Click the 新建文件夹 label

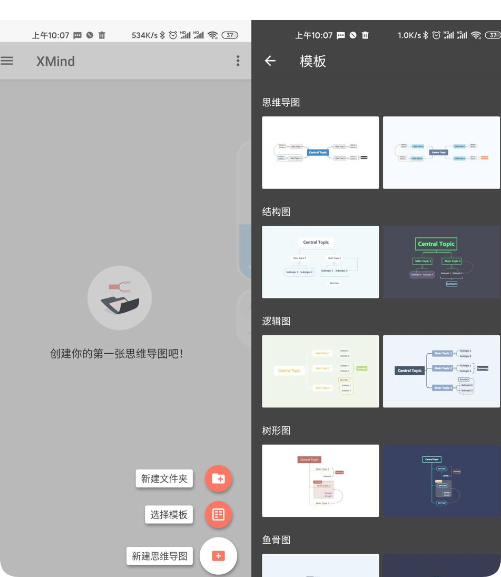pos(164,478)
